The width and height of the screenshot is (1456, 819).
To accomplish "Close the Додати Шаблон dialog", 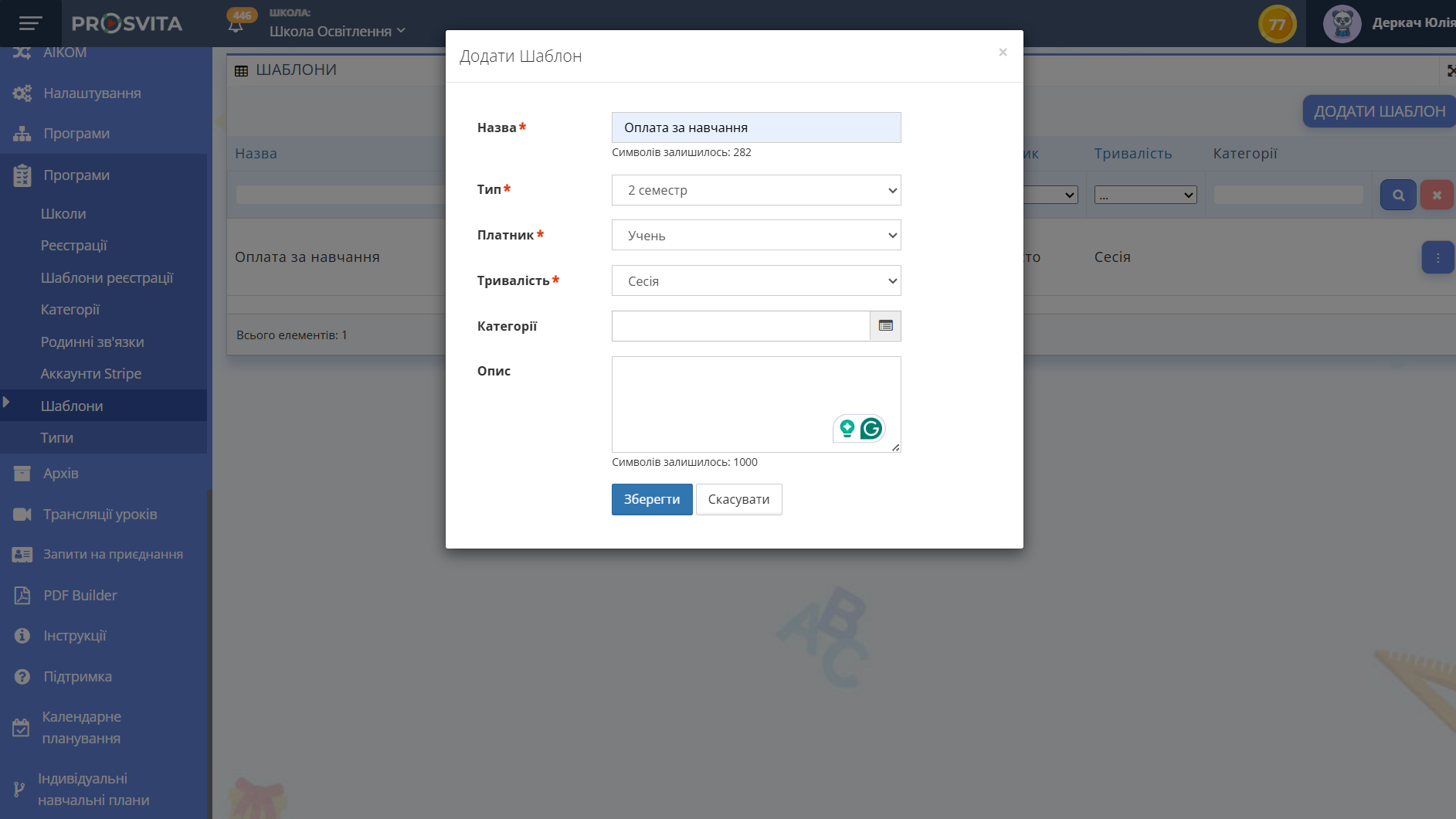I will (x=1003, y=53).
